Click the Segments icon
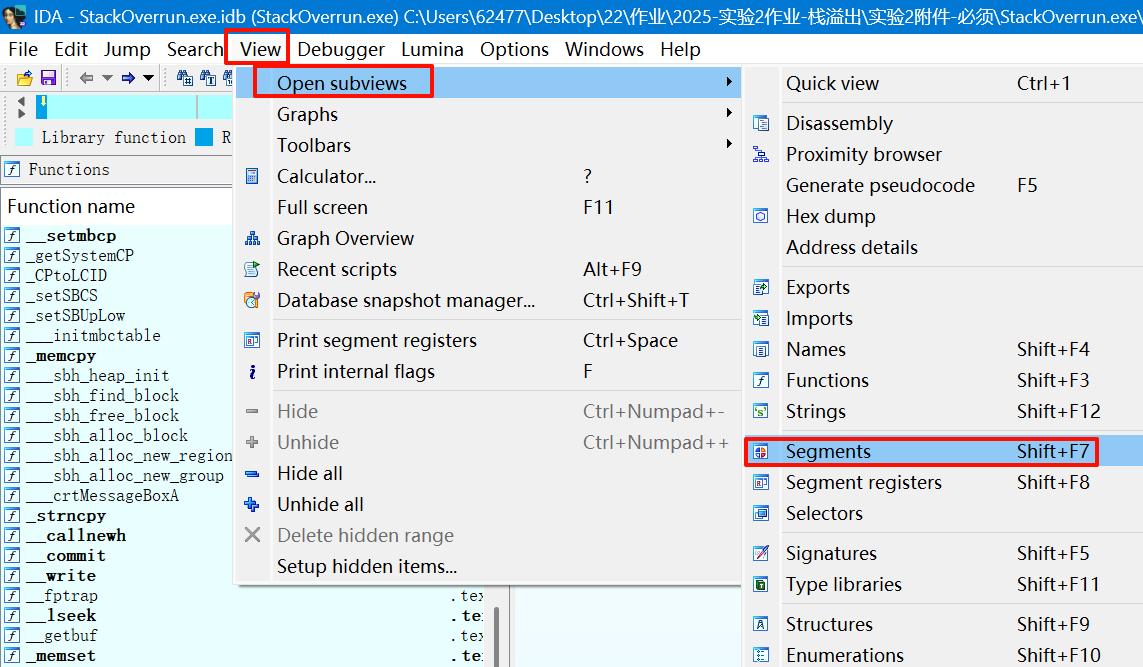This screenshot has height=667, width=1143. pyautogui.click(x=761, y=451)
